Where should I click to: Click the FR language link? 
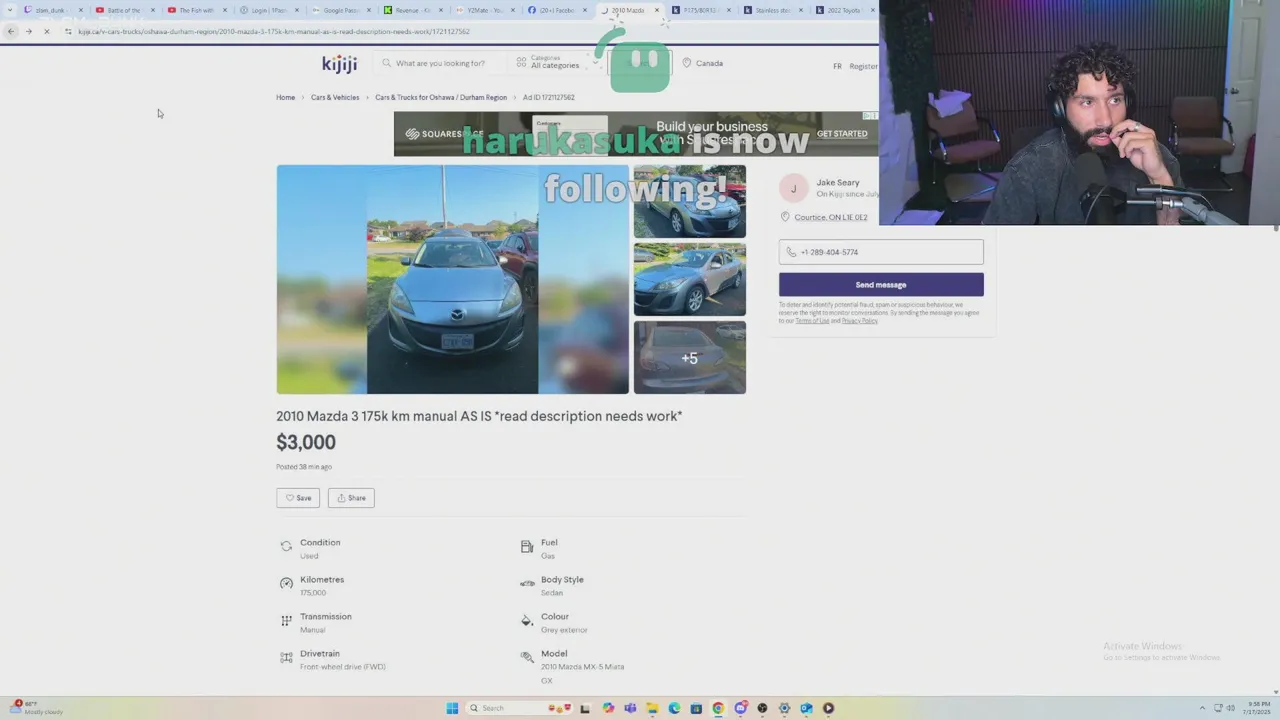[x=837, y=66]
